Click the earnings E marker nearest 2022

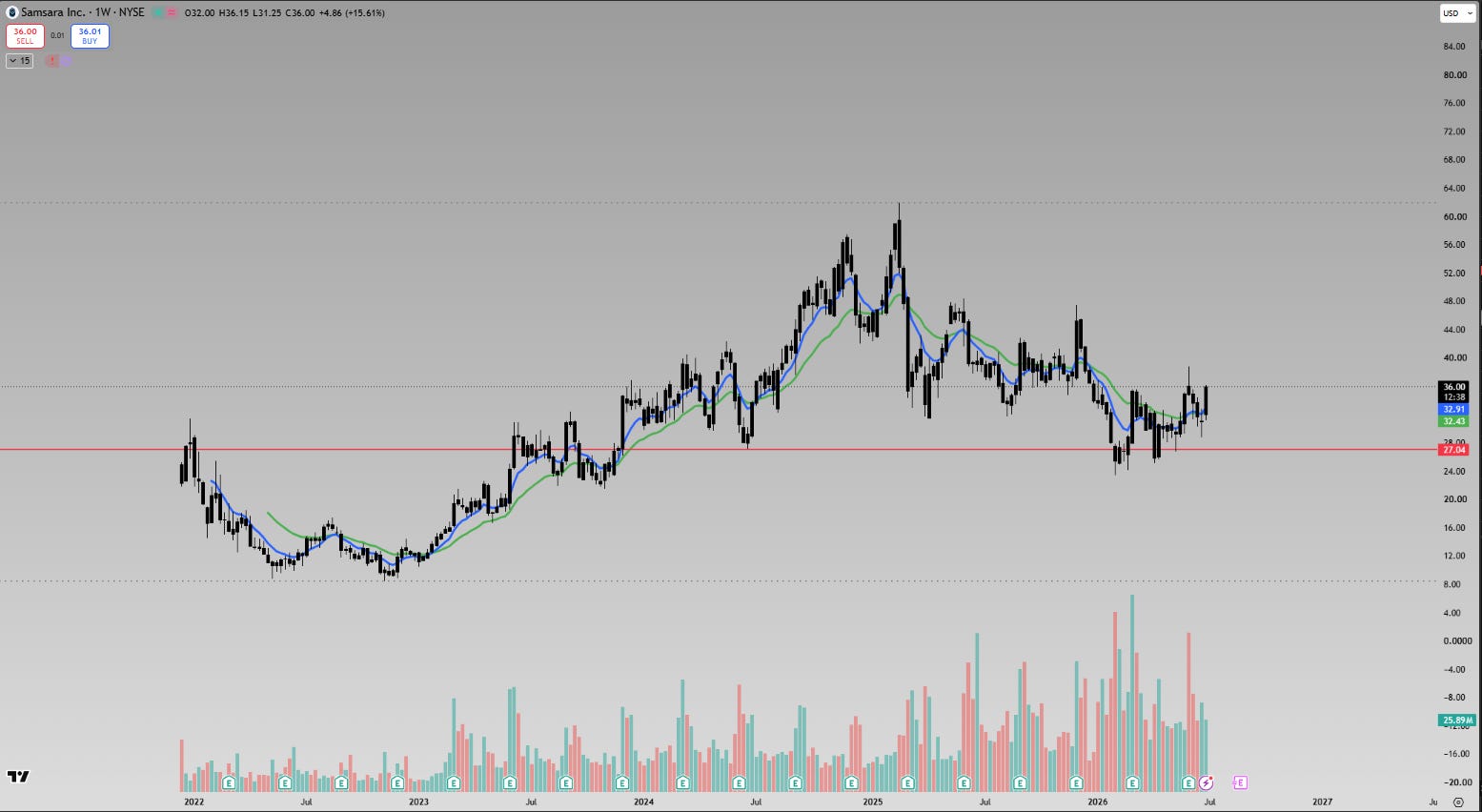tap(229, 782)
